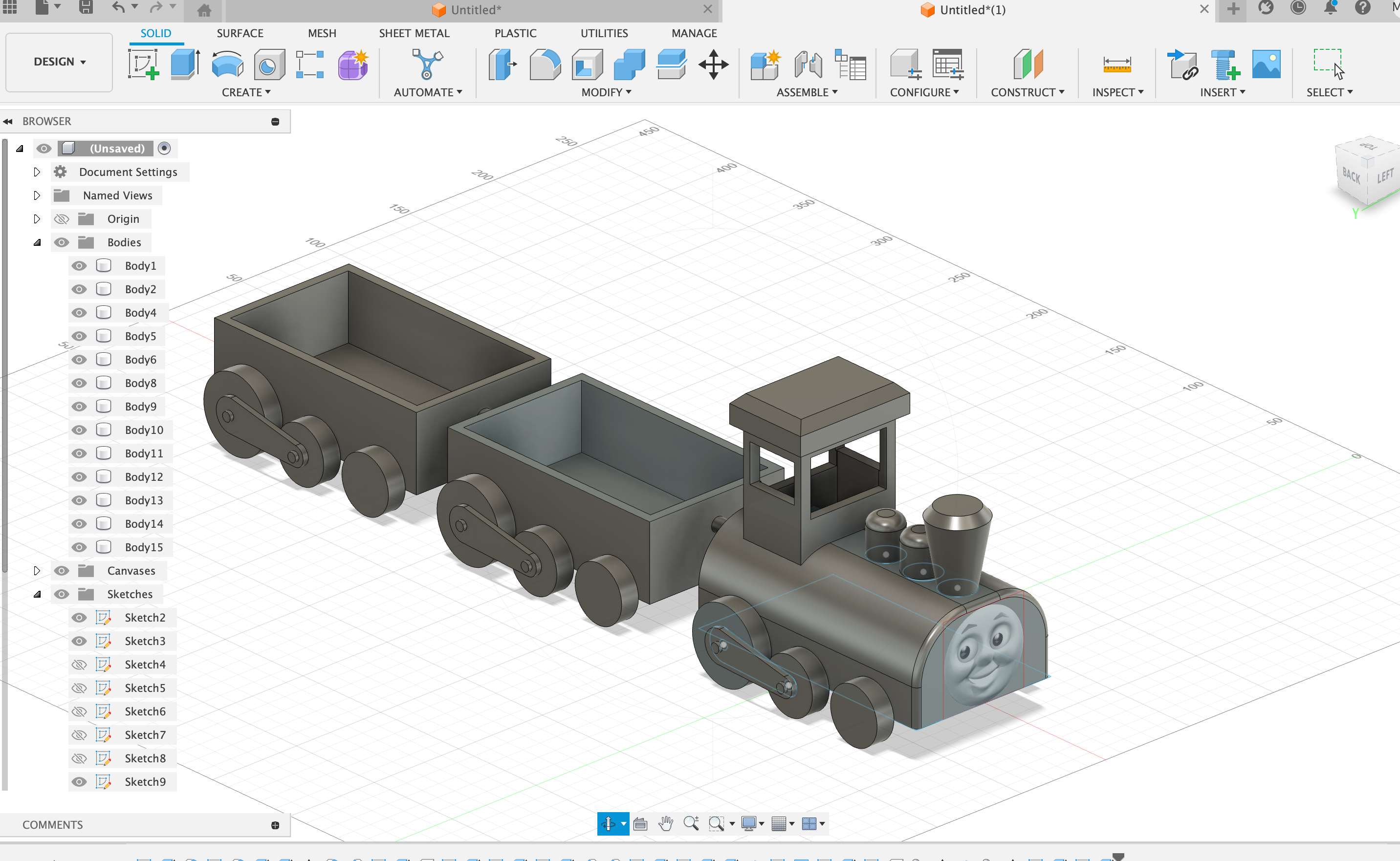Select the Extrude tool

click(185, 64)
